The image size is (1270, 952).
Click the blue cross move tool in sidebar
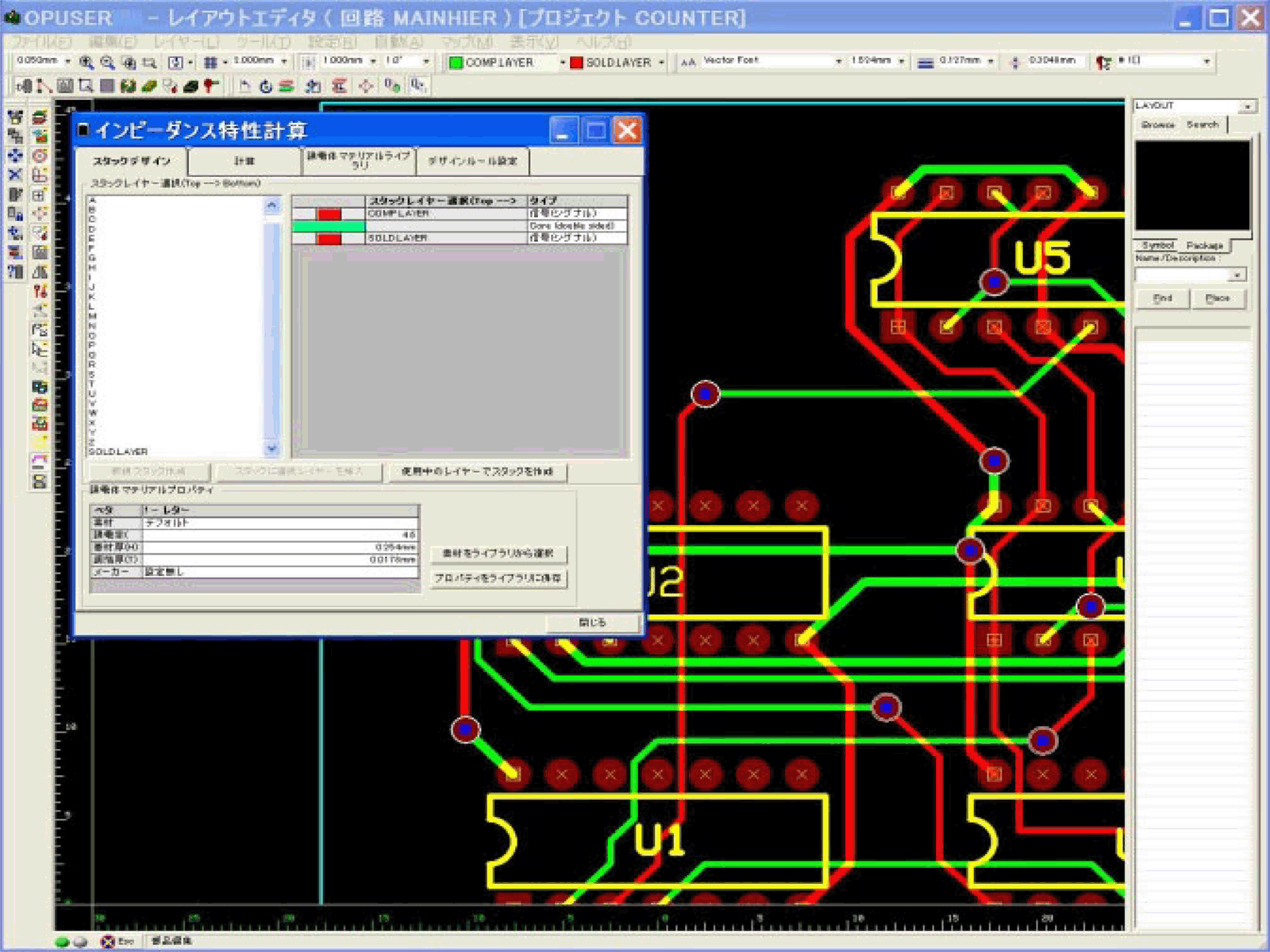15,155
